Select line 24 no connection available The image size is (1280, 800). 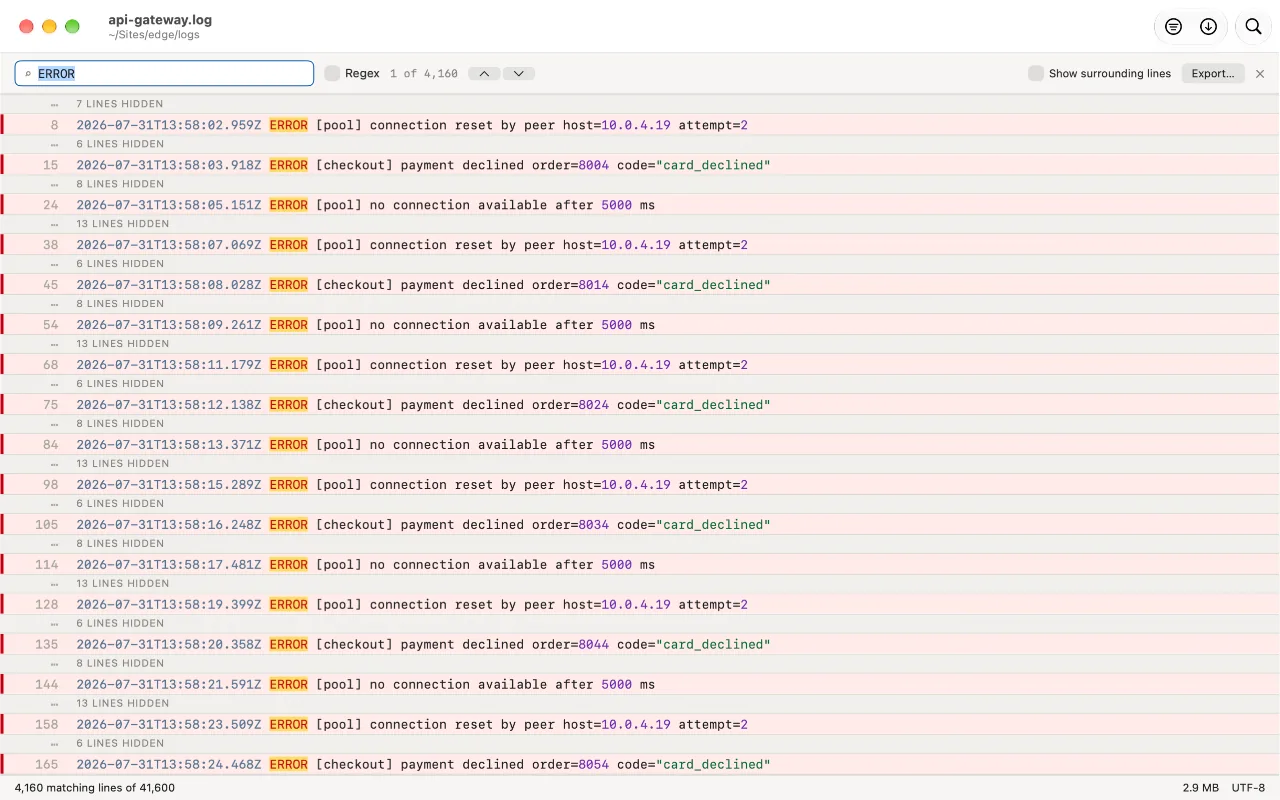640,205
